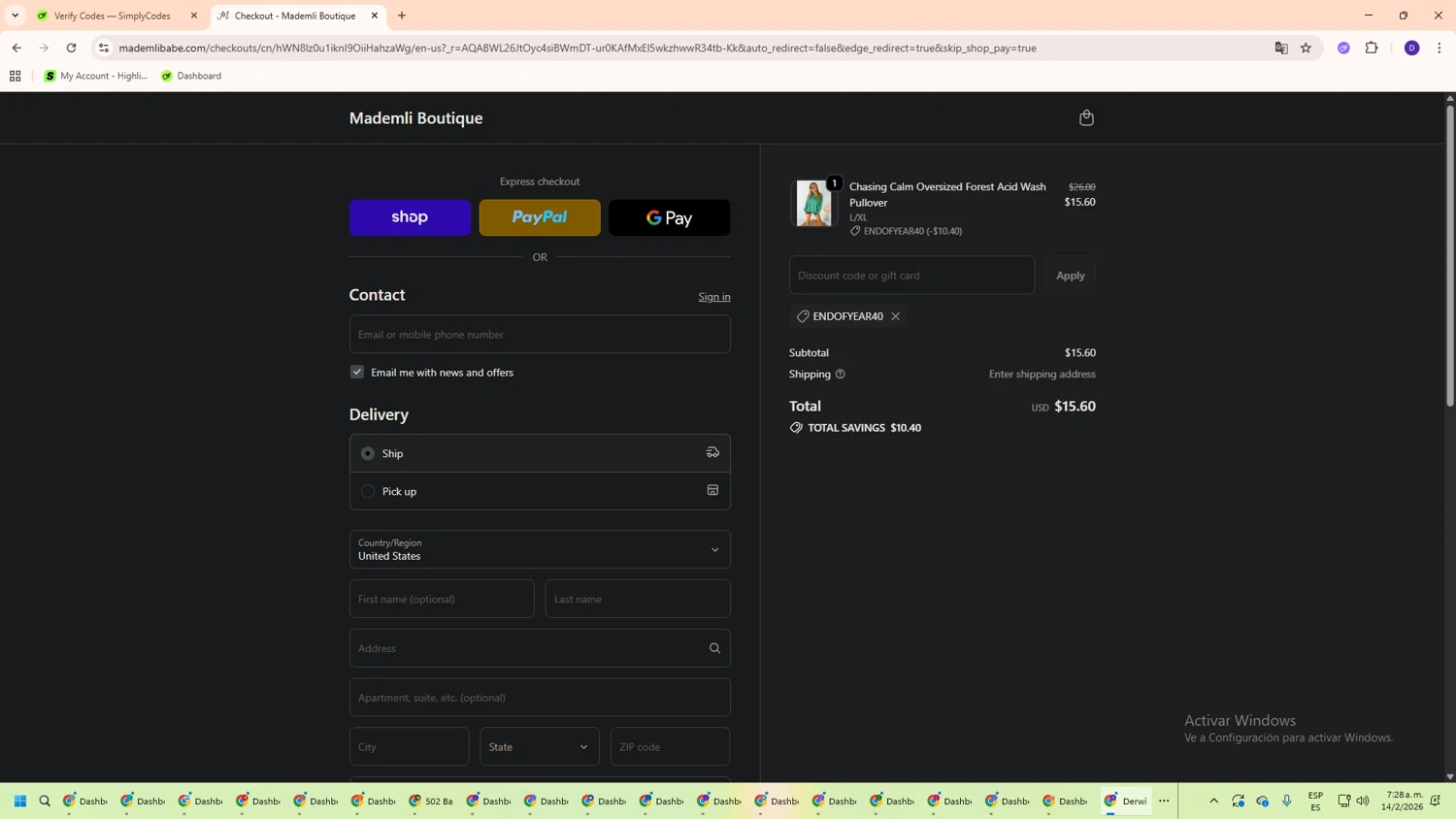Bookmark this page with the star icon

pyautogui.click(x=1306, y=48)
